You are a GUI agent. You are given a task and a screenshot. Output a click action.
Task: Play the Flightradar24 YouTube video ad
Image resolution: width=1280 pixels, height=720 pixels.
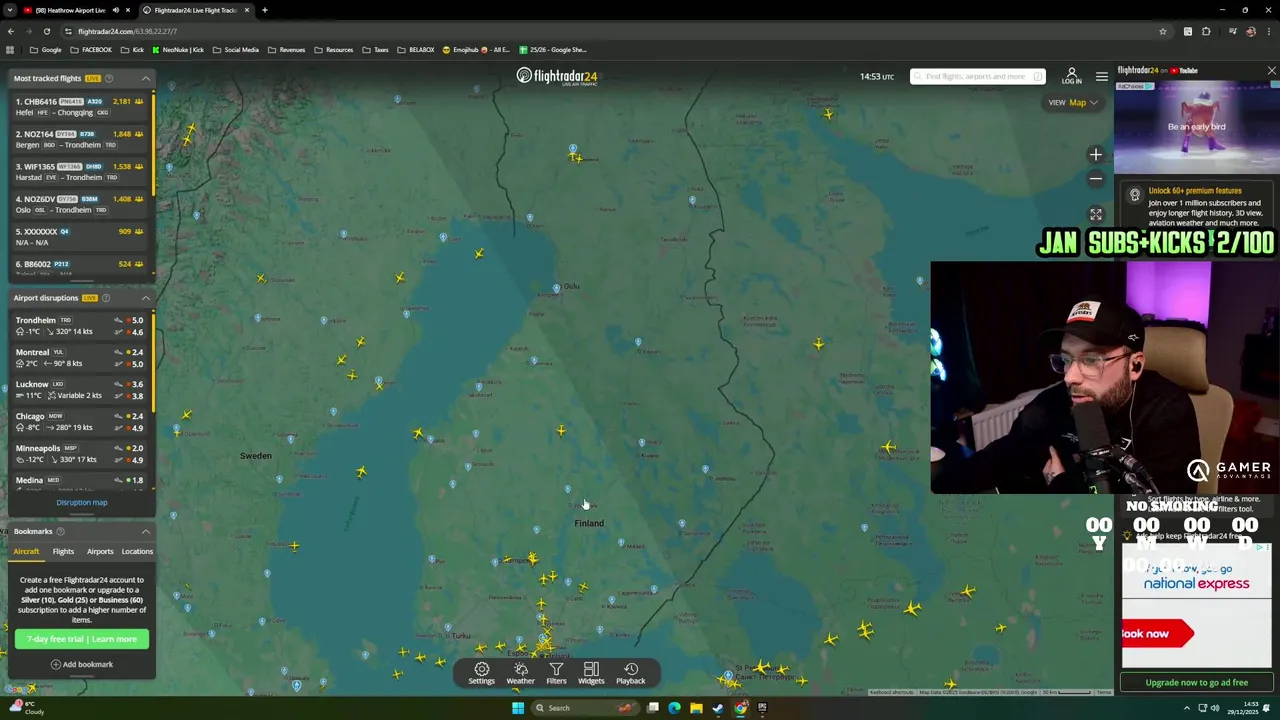pos(1196,127)
